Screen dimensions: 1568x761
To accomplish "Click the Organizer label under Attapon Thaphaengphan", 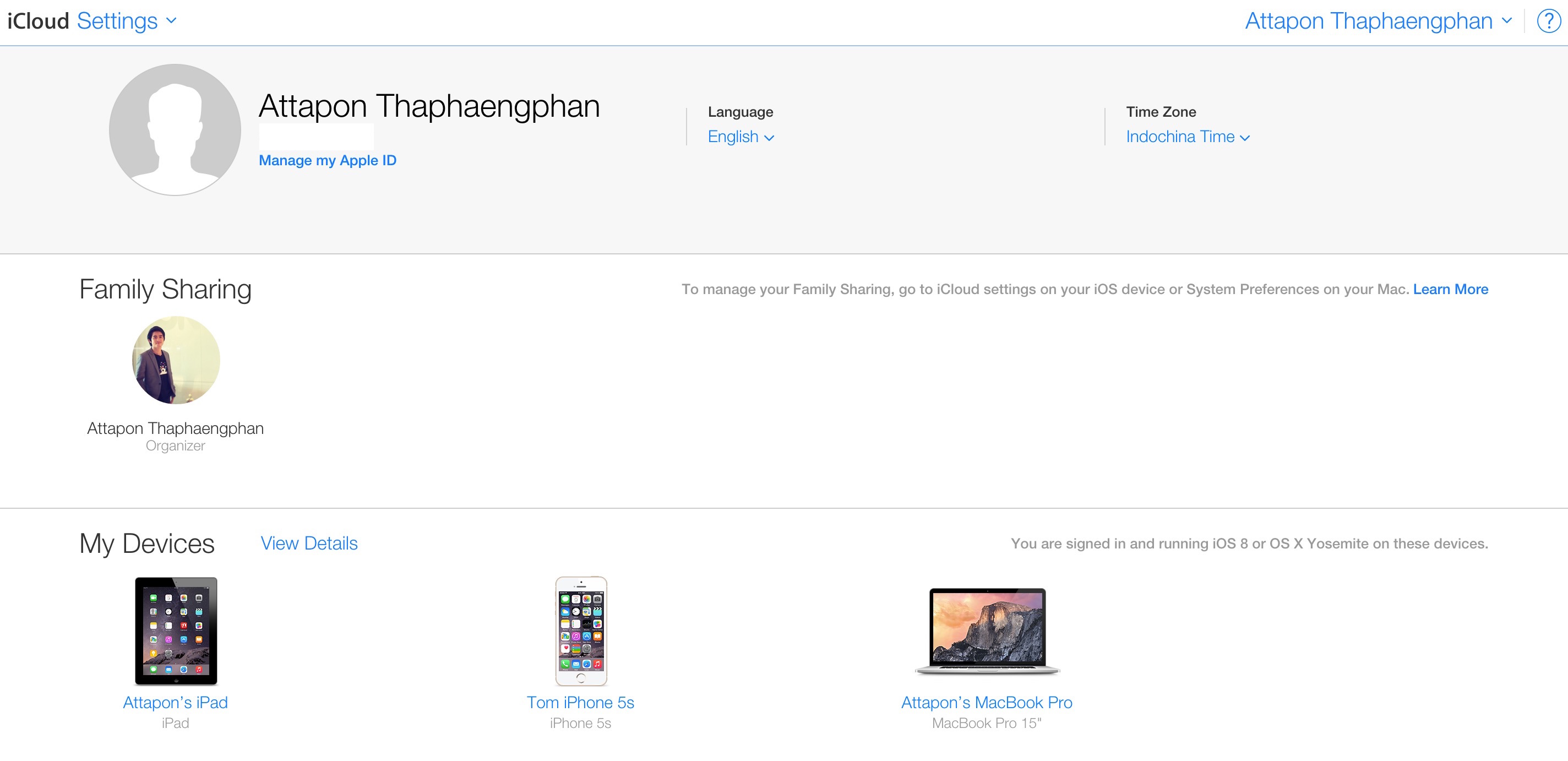I will 175,445.
